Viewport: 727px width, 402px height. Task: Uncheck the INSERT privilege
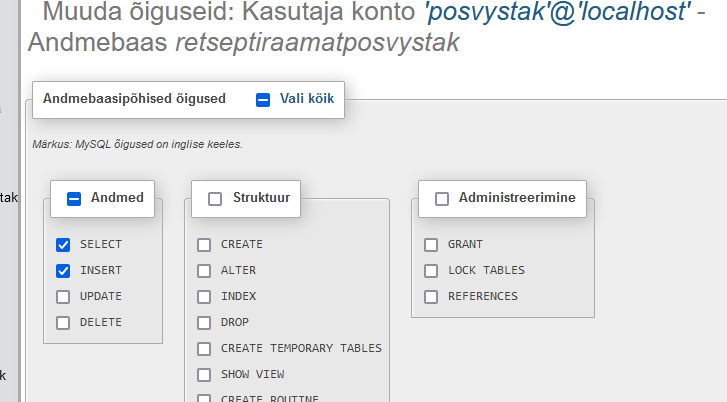63,270
